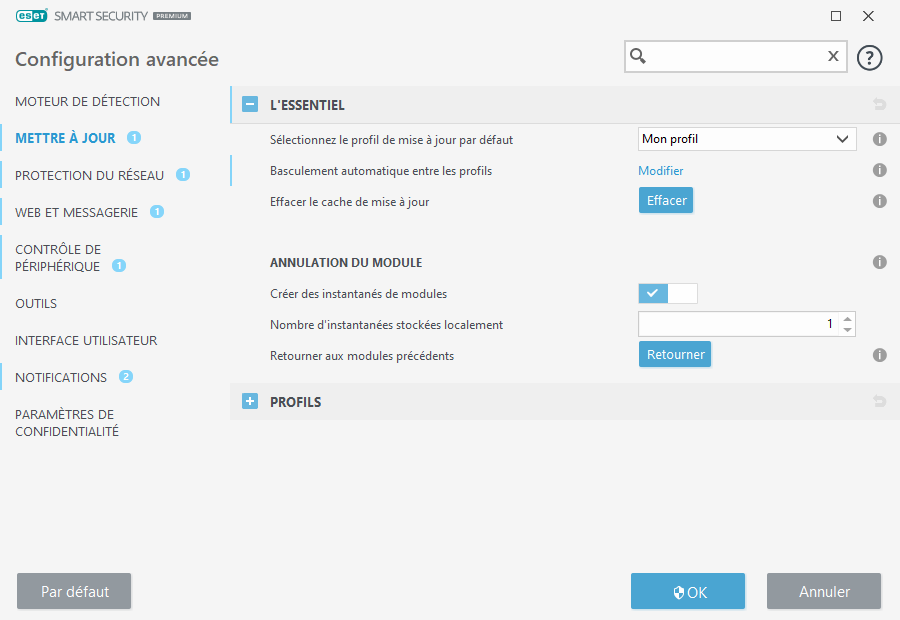This screenshot has height=620, width=900.
Task: Click the snapshots count number field
Action: (x=738, y=324)
